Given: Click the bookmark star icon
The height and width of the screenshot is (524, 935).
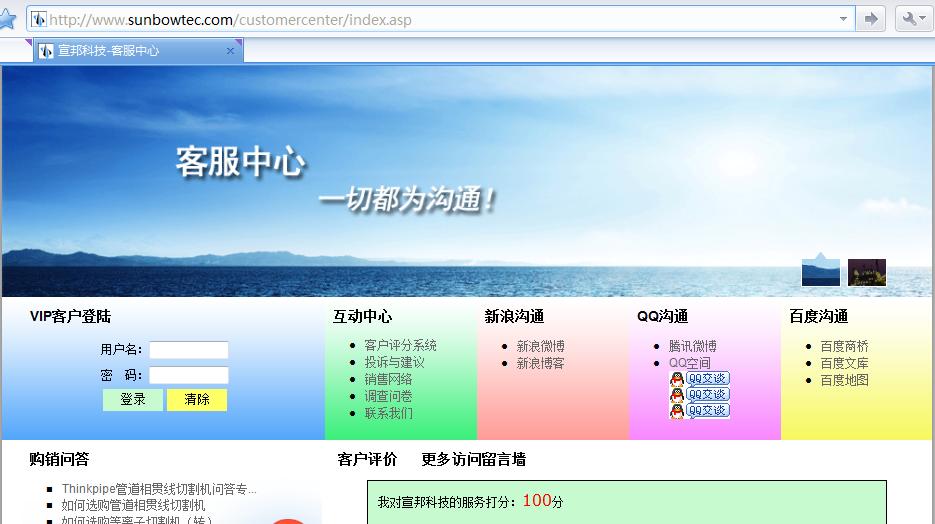Looking at the screenshot, I should point(7,19).
